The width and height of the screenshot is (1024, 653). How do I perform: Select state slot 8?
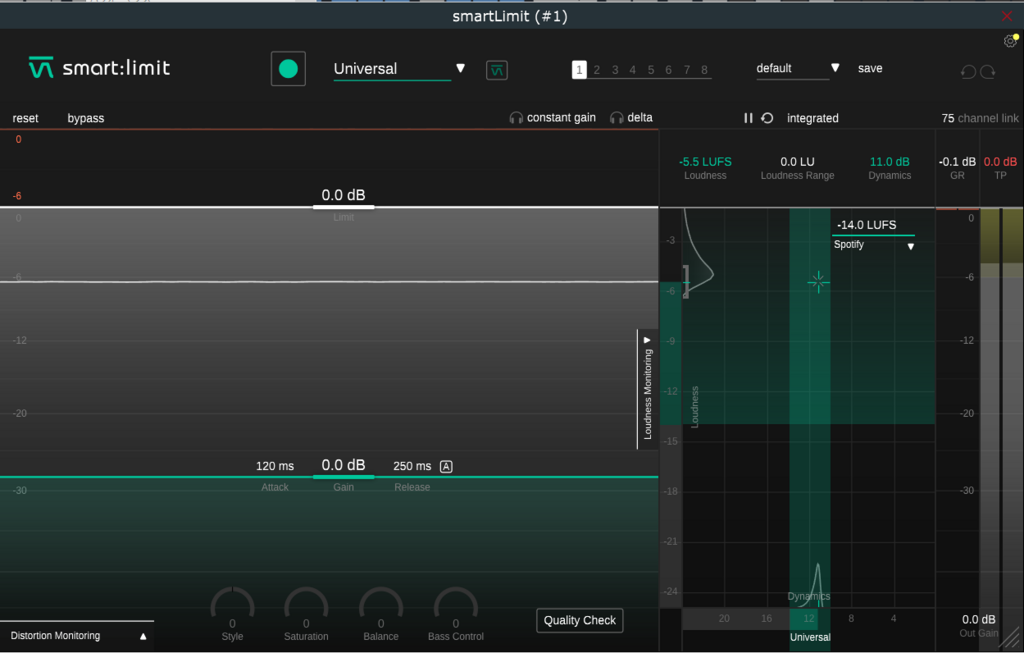[705, 70]
